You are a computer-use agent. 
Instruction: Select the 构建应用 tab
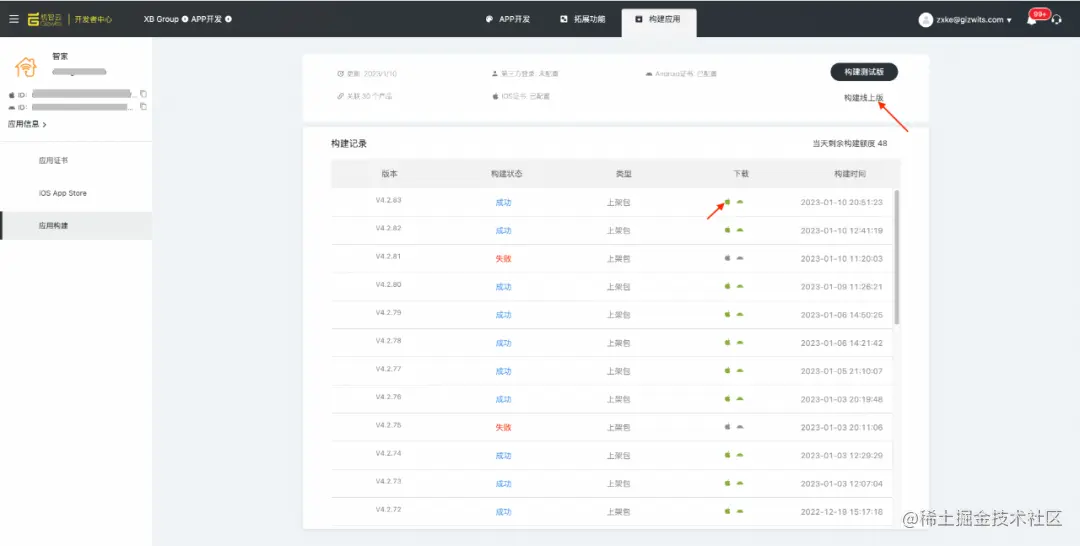[x=658, y=21]
